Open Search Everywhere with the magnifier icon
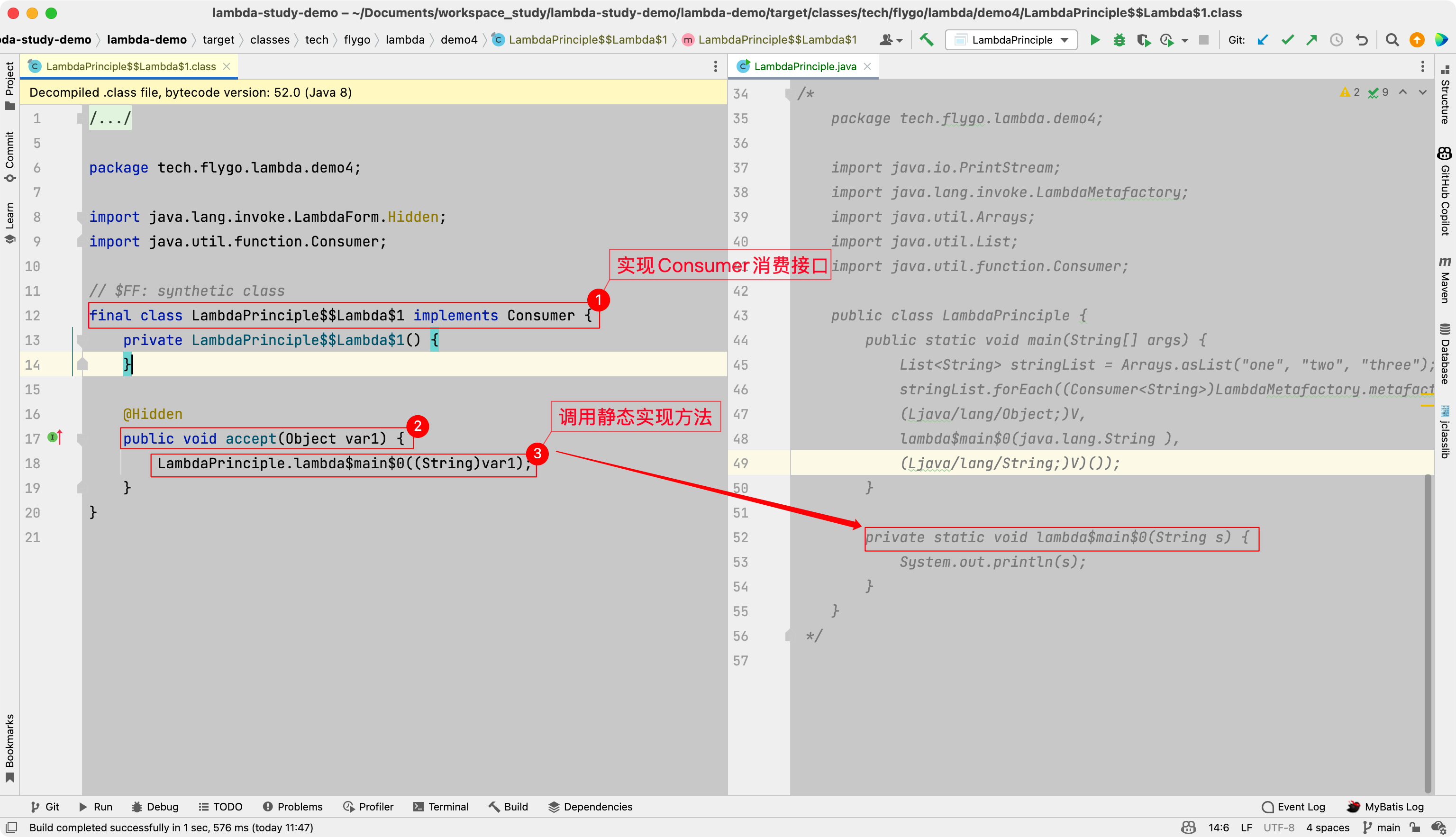The image size is (1456, 837). click(1392, 40)
